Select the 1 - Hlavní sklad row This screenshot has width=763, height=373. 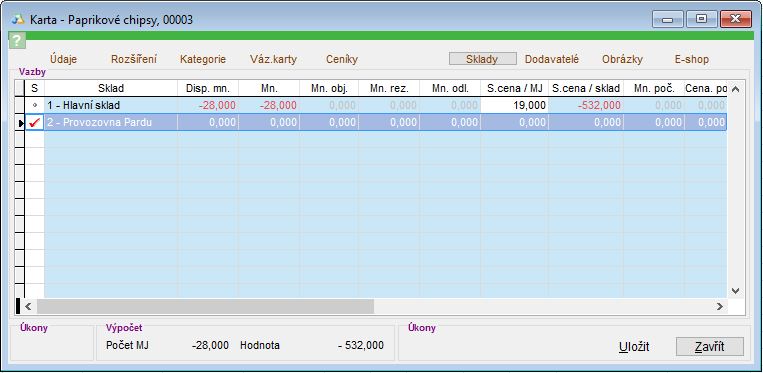(376, 105)
